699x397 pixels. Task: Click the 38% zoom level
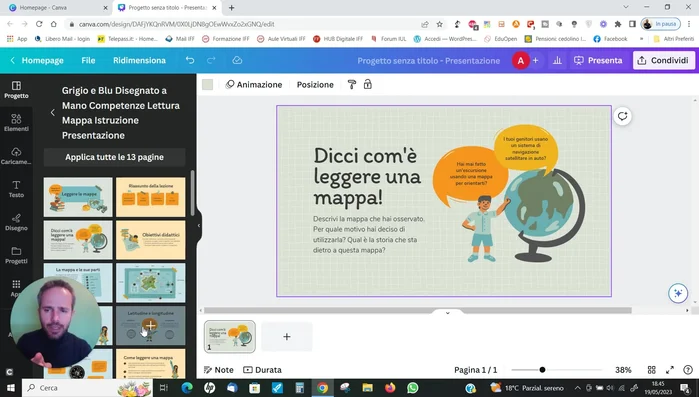point(623,370)
